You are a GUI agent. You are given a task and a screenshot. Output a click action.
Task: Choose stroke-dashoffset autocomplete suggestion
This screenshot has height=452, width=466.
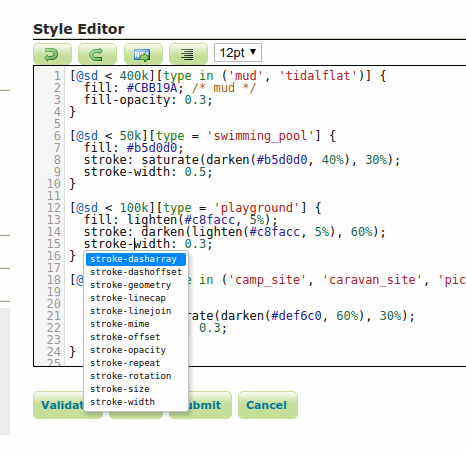(x=136, y=272)
